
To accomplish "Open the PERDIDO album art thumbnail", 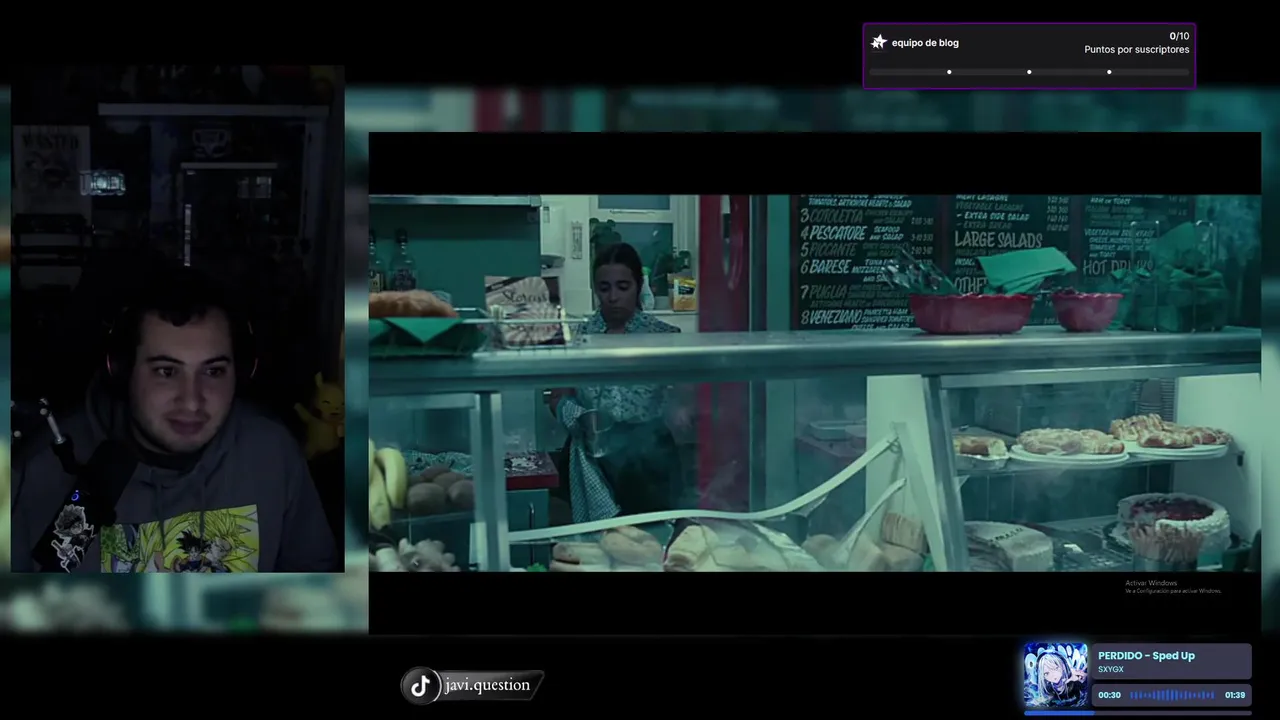I will 1055,675.
